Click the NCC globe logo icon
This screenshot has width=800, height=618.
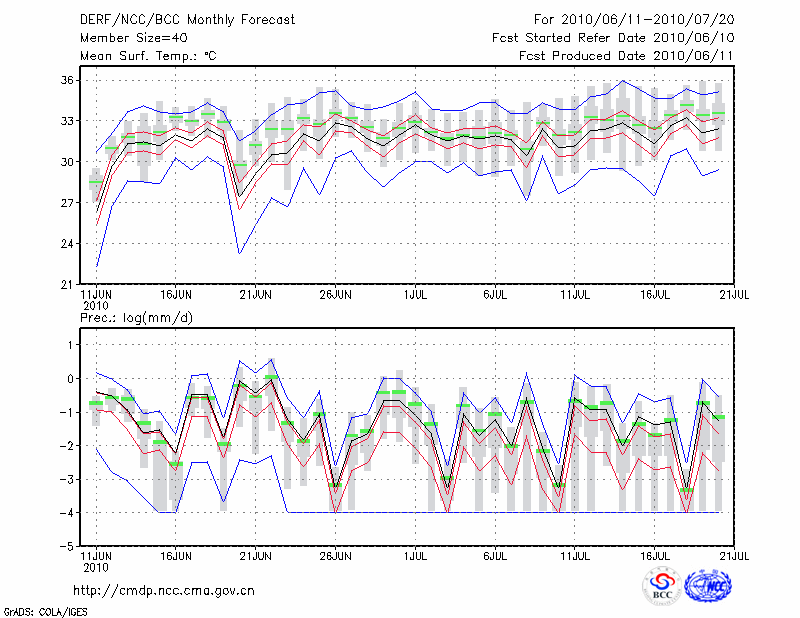(708, 586)
